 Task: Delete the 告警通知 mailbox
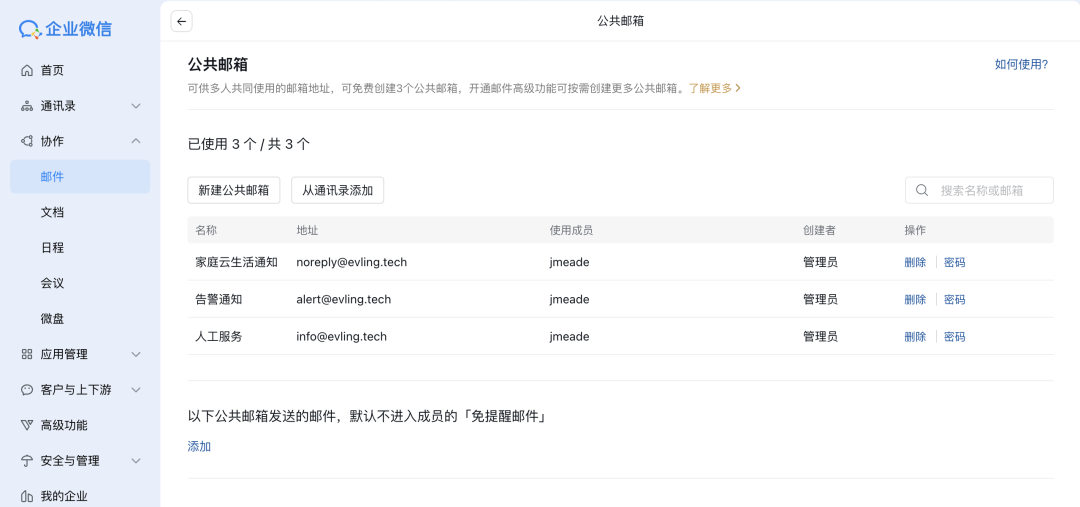click(x=915, y=300)
